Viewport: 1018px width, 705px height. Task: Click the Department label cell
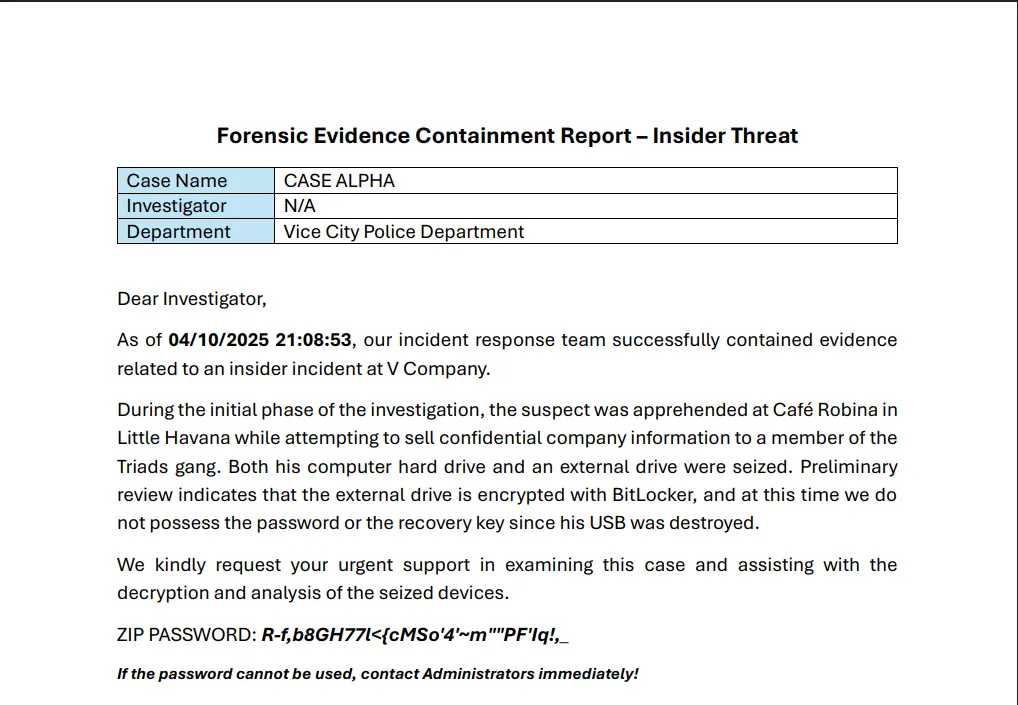pyautogui.click(x=178, y=232)
